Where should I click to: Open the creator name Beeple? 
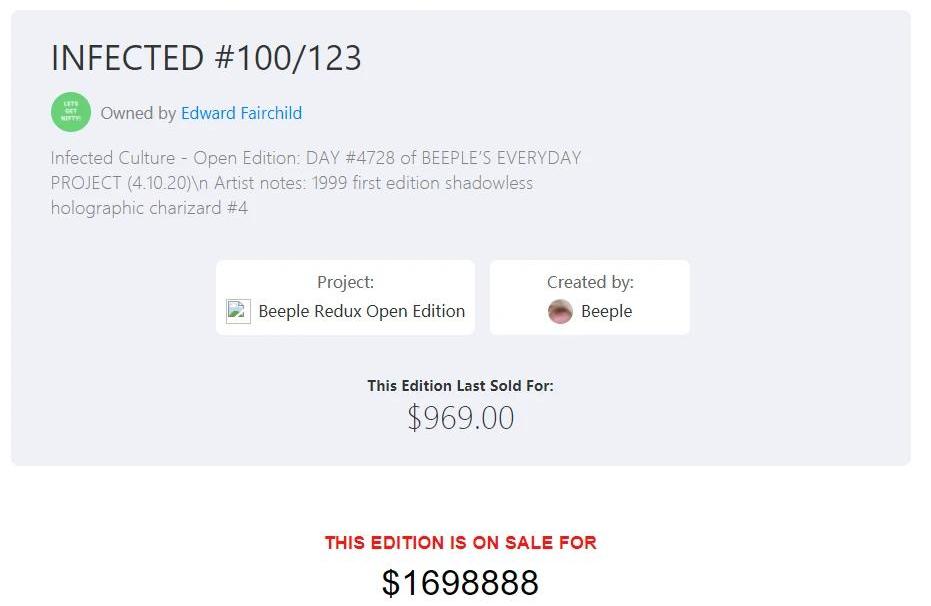[x=606, y=311]
